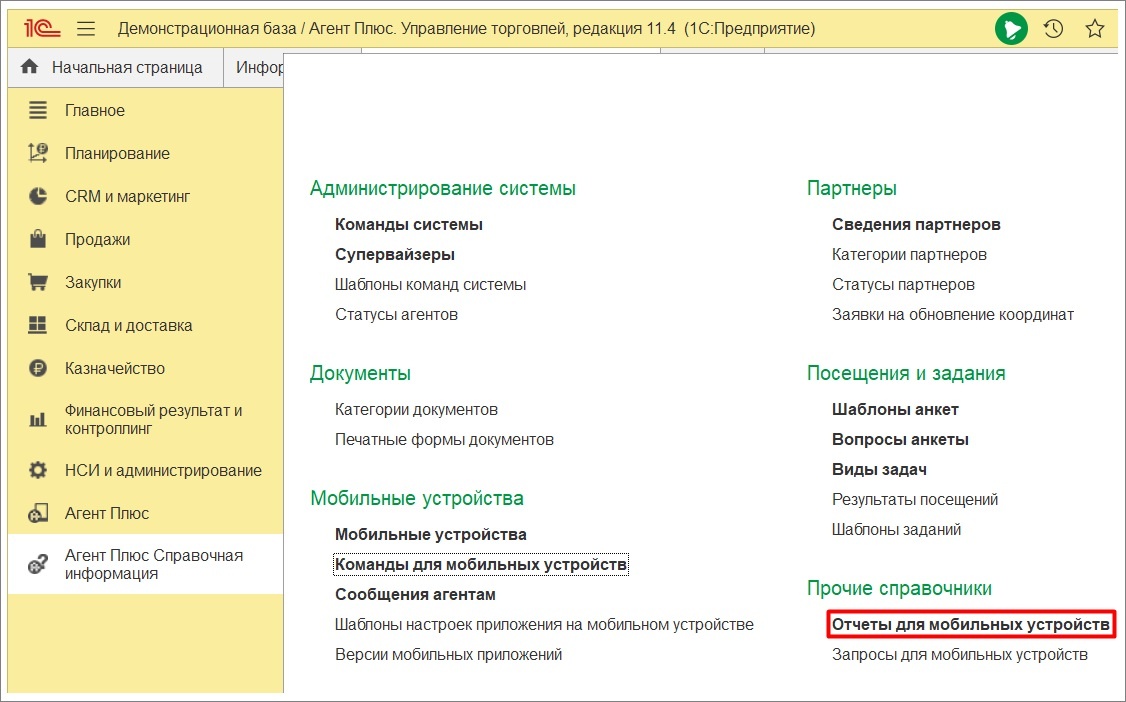This screenshot has height=702, width=1126.
Task: Open the Продажи section
Action: pyautogui.click(x=97, y=240)
